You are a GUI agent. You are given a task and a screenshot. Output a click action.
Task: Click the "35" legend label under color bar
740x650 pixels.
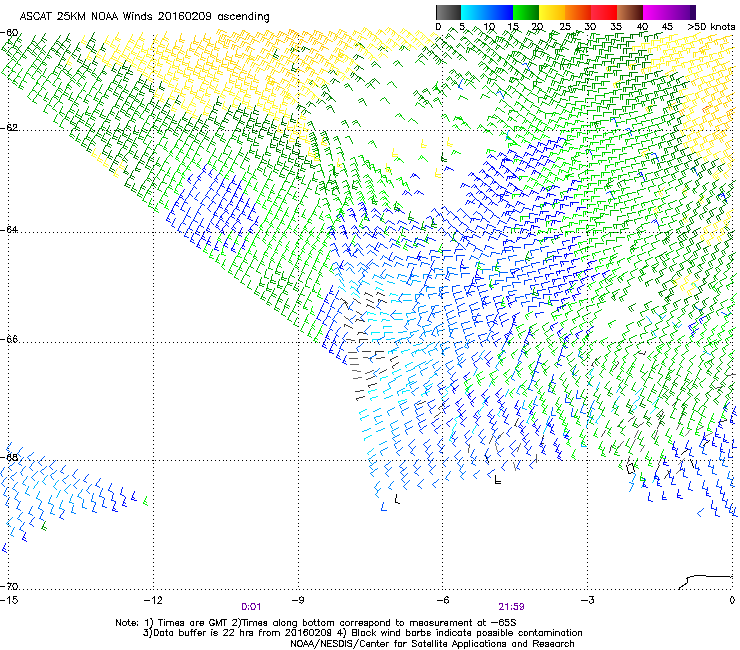[616, 27]
